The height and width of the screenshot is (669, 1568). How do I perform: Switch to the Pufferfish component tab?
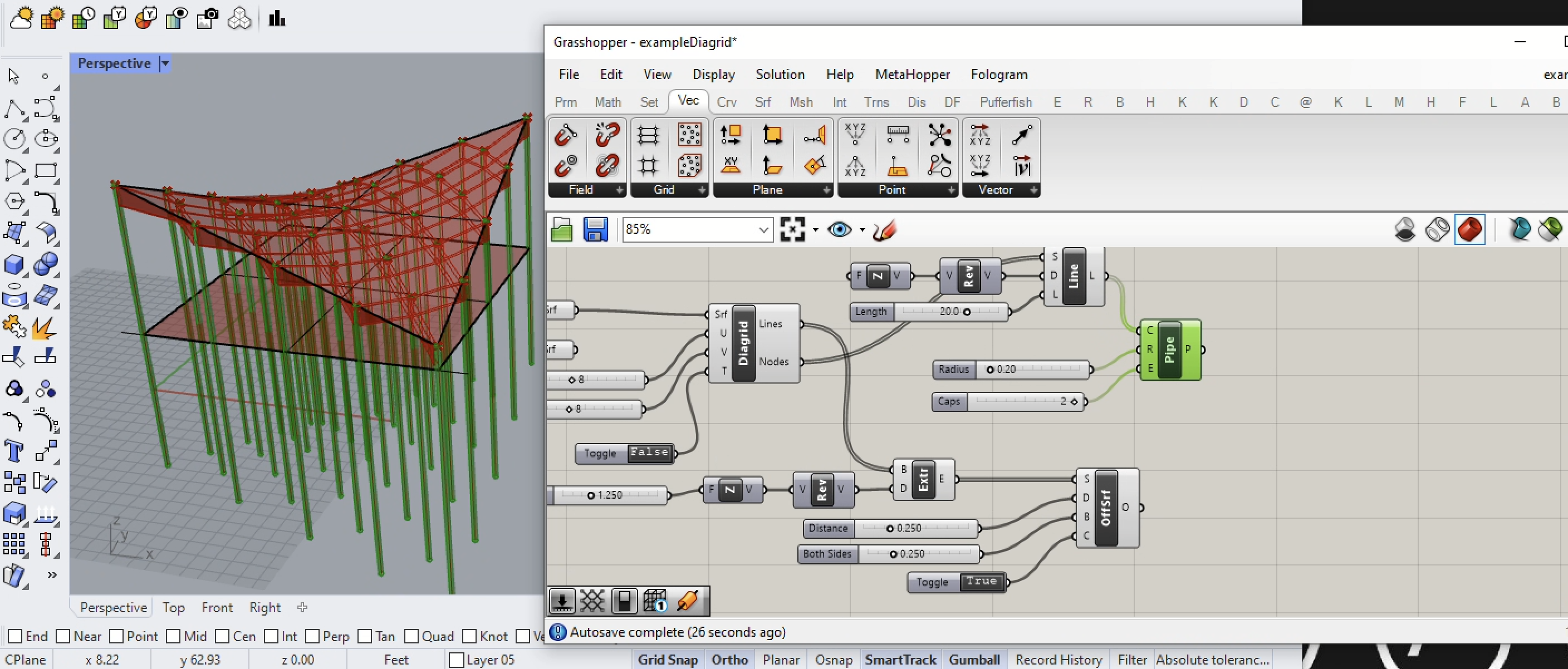click(x=1006, y=102)
